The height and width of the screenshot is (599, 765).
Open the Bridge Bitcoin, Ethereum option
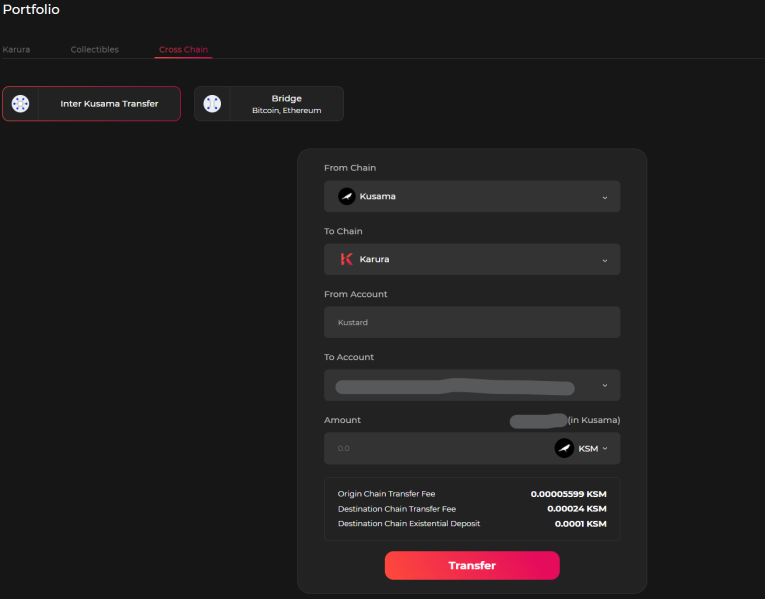[269, 103]
